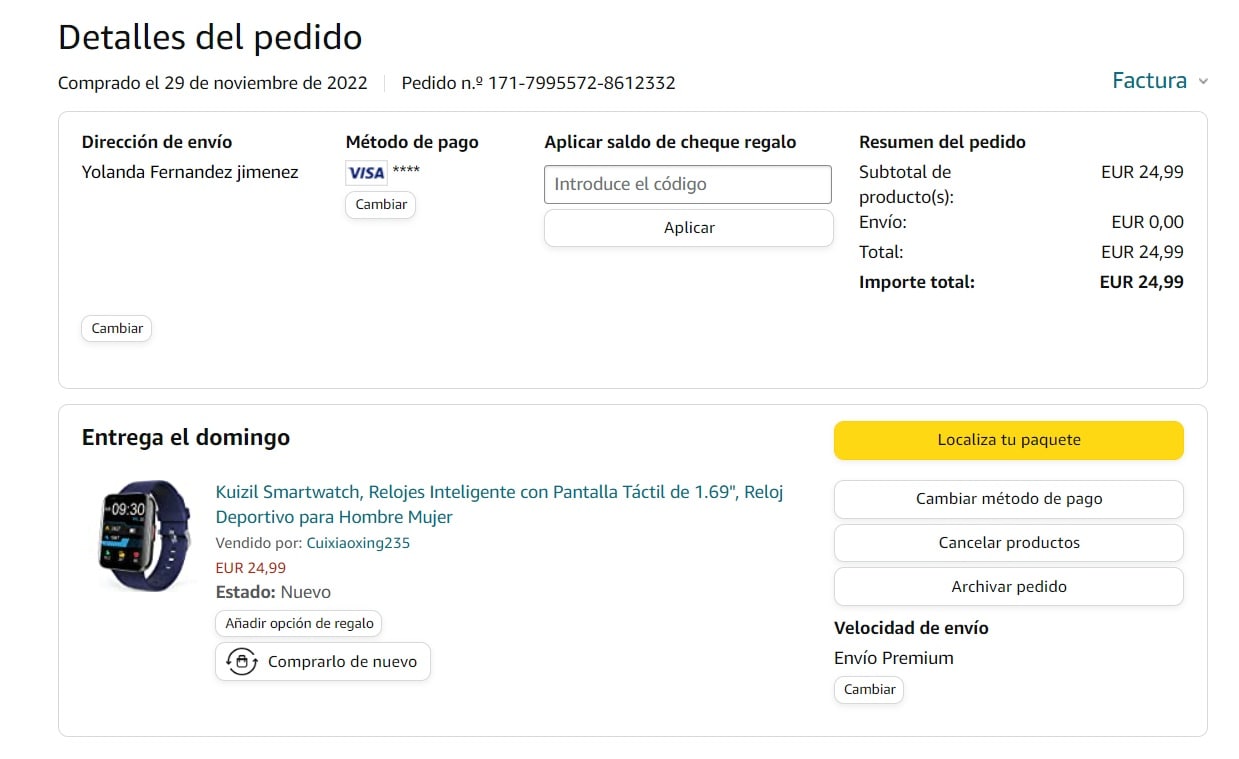Click the Comprarlo de nuevo button label
This screenshot has height=759, width=1239.
[x=342, y=662]
